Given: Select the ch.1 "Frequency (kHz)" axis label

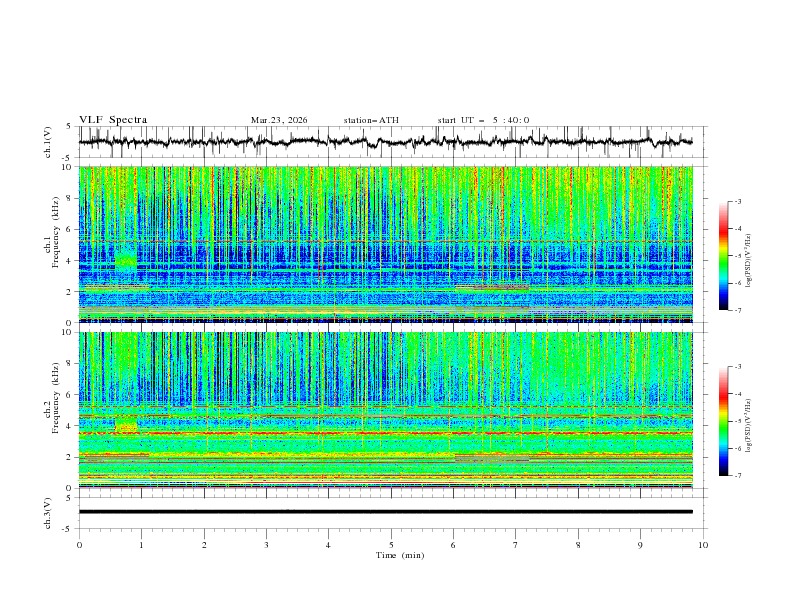Looking at the screenshot, I should coord(55,233).
